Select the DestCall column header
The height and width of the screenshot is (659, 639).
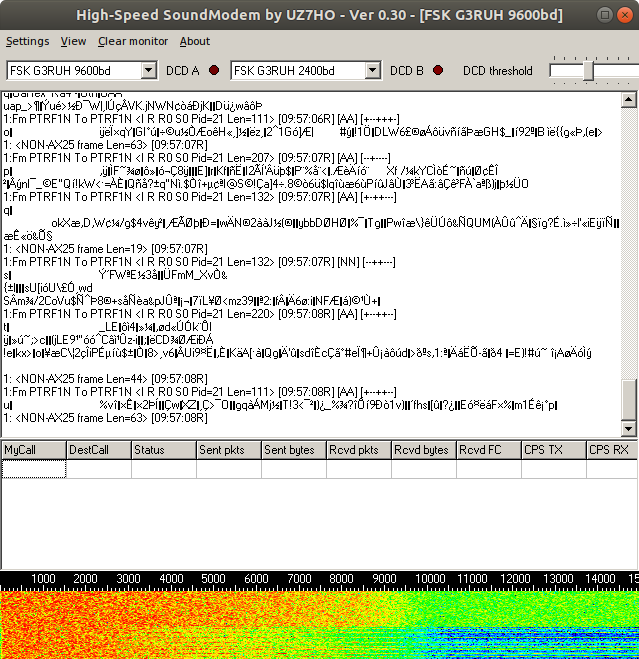[98, 450]
